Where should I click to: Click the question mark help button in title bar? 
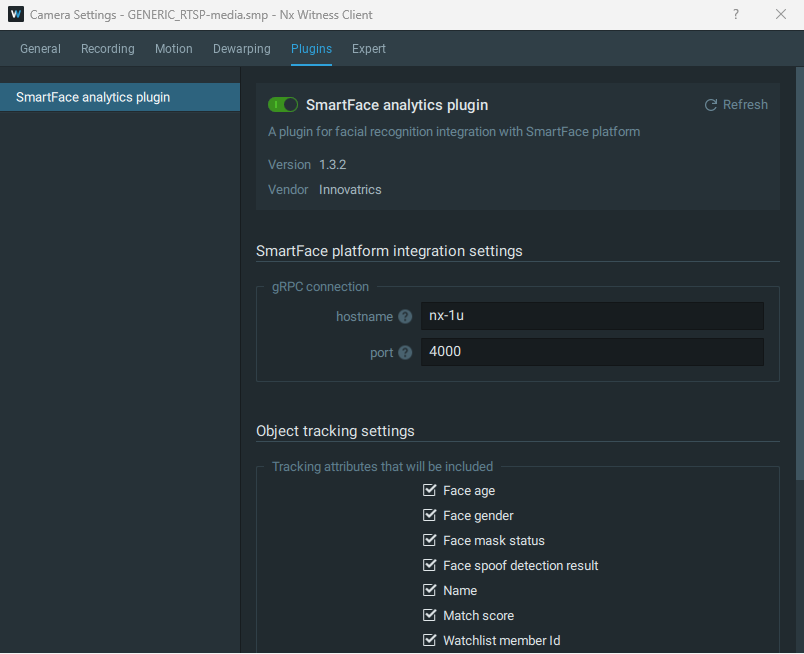736,15
